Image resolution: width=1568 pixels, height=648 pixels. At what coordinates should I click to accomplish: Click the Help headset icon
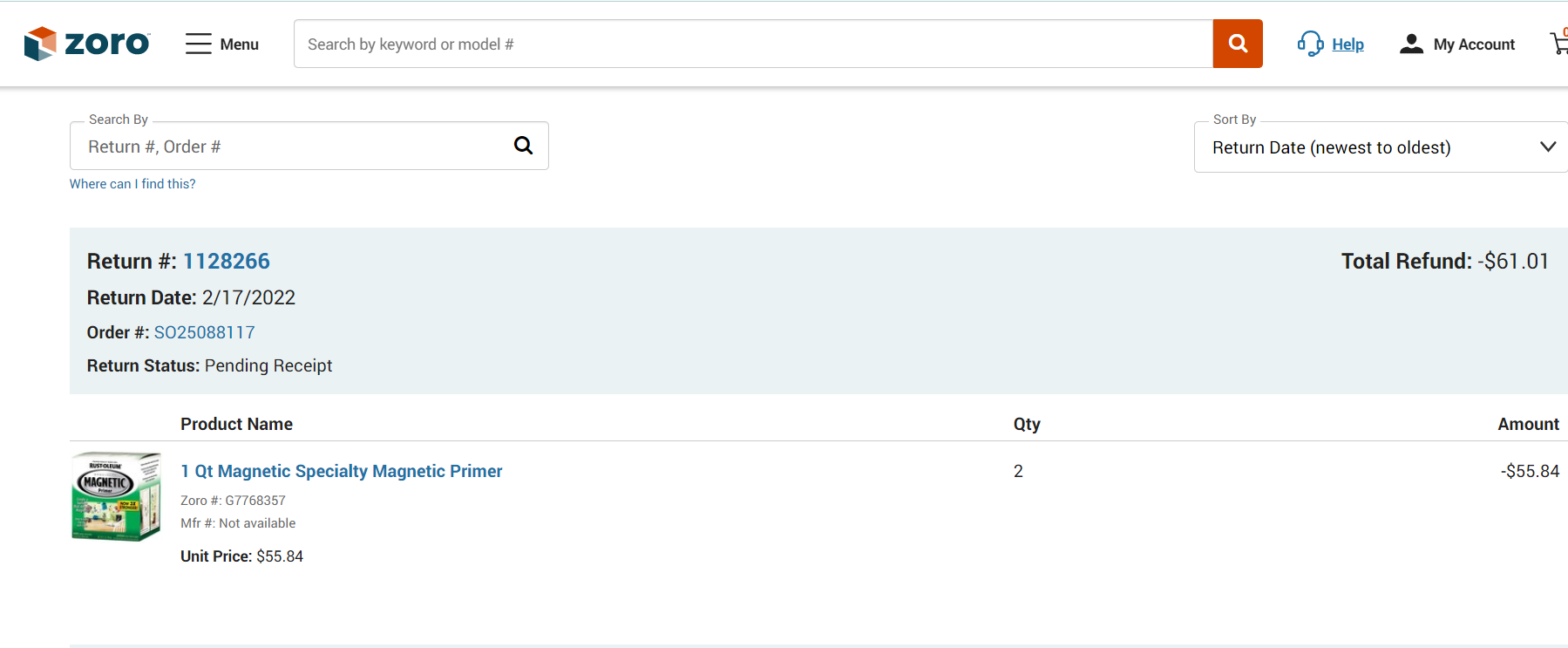[x=1310, y=44]
